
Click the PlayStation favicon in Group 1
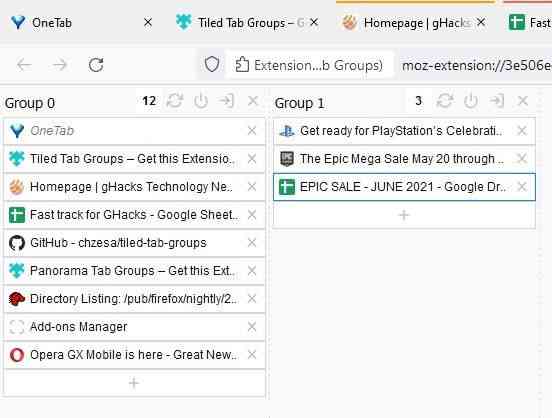[x=287, y=131]
